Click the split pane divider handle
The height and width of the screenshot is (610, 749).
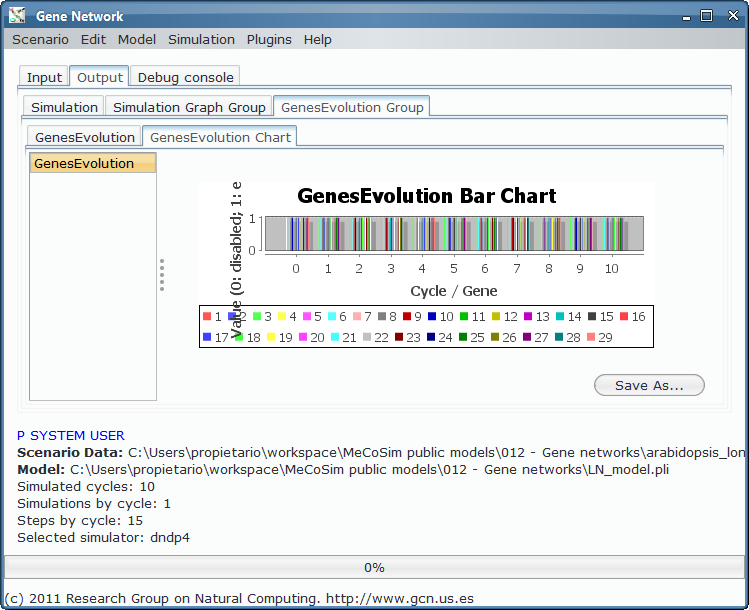click(x=162, y=275)
